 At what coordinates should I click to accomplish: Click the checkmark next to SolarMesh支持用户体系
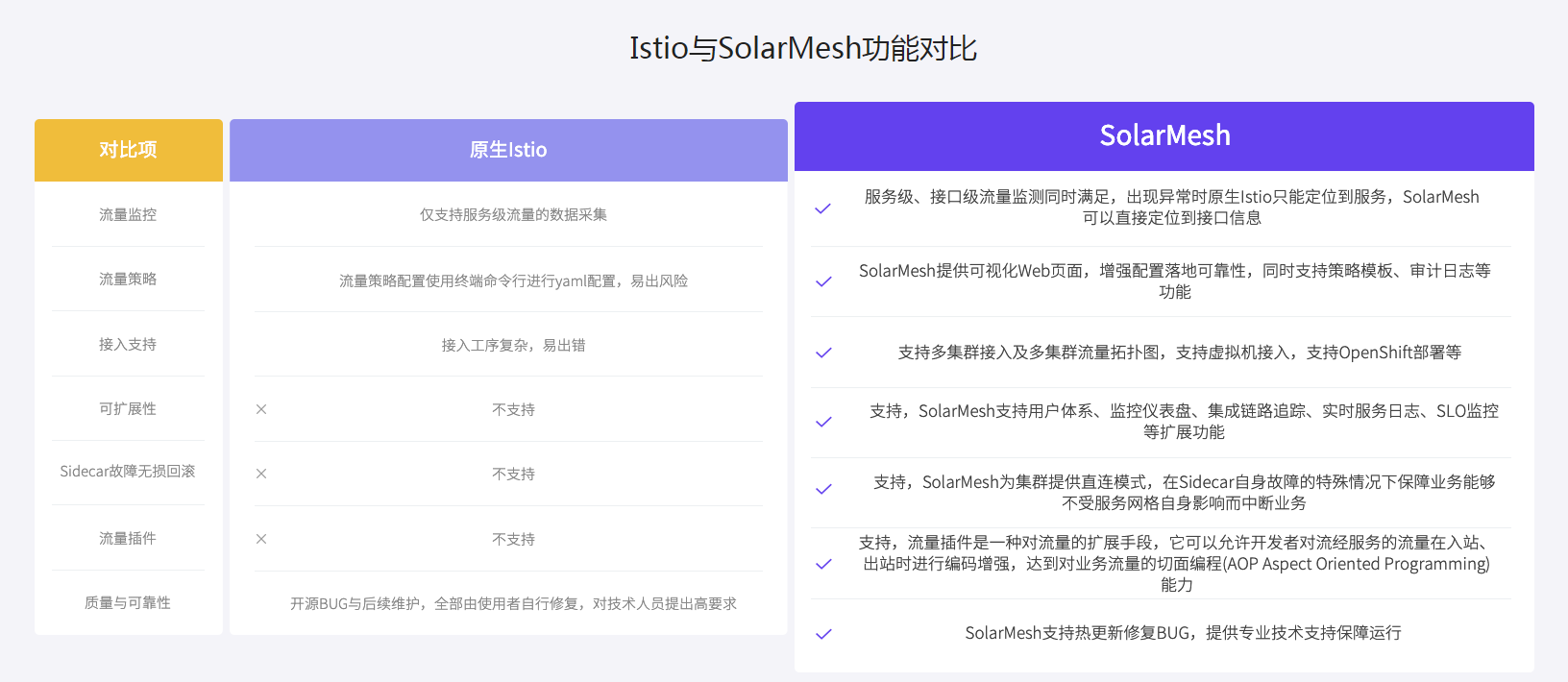(x=823, y=422)
